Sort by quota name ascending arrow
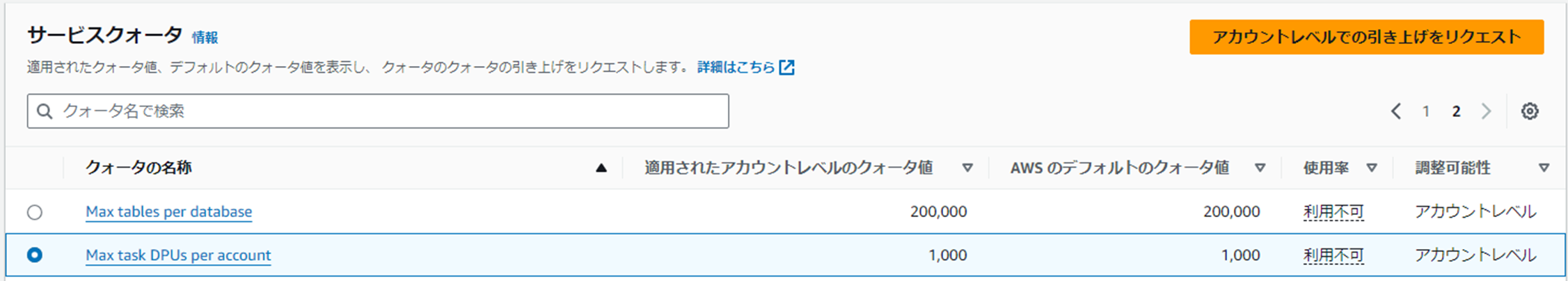Viewport: 1568px width, 281px height. [x=601, y=168]
